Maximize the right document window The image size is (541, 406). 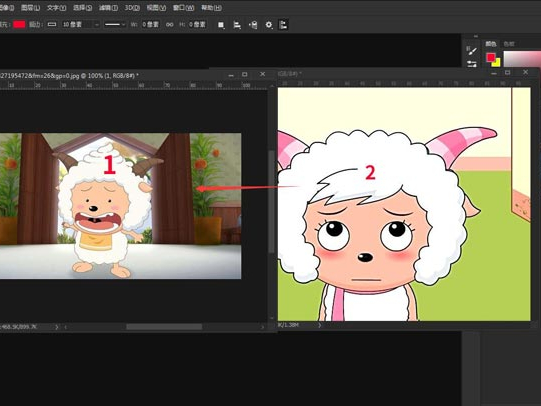(508, 72)
